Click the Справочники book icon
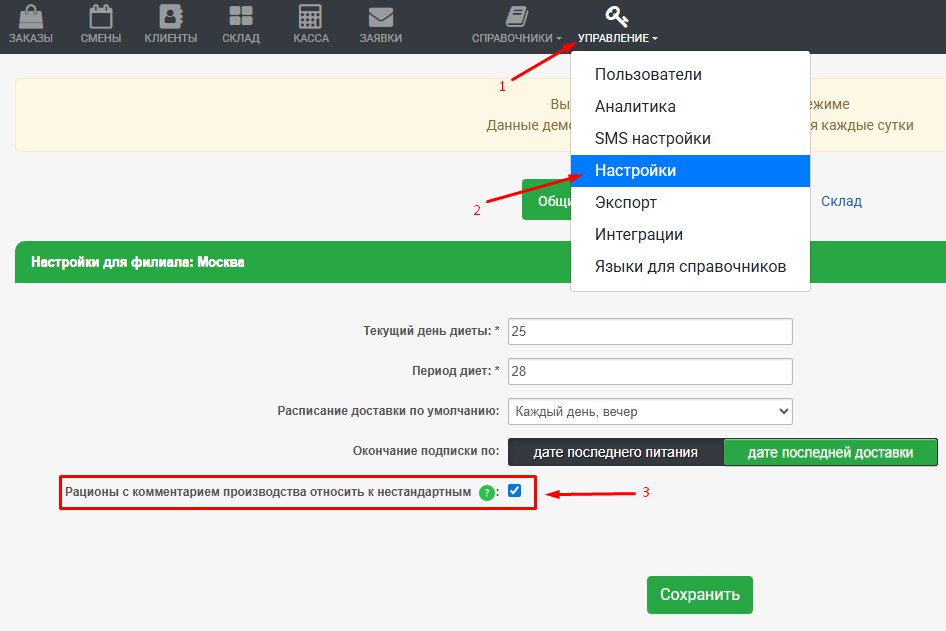Image resolution: width=946 pixels, height=631 pixels. coord(516,17)
